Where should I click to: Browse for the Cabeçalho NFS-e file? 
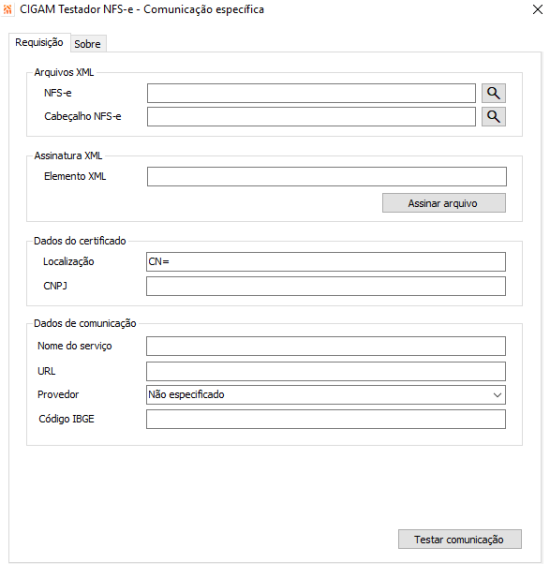[493, 117]
